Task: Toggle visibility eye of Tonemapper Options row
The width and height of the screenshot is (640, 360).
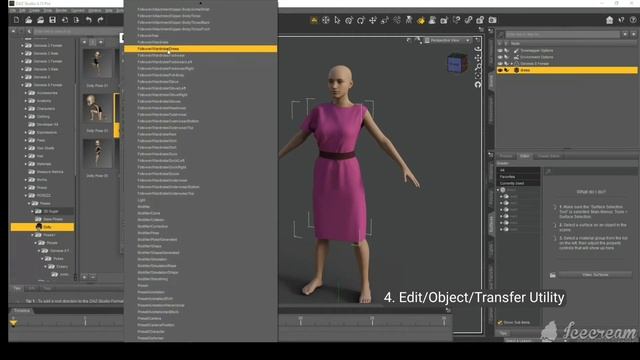Action: point(500,51)
